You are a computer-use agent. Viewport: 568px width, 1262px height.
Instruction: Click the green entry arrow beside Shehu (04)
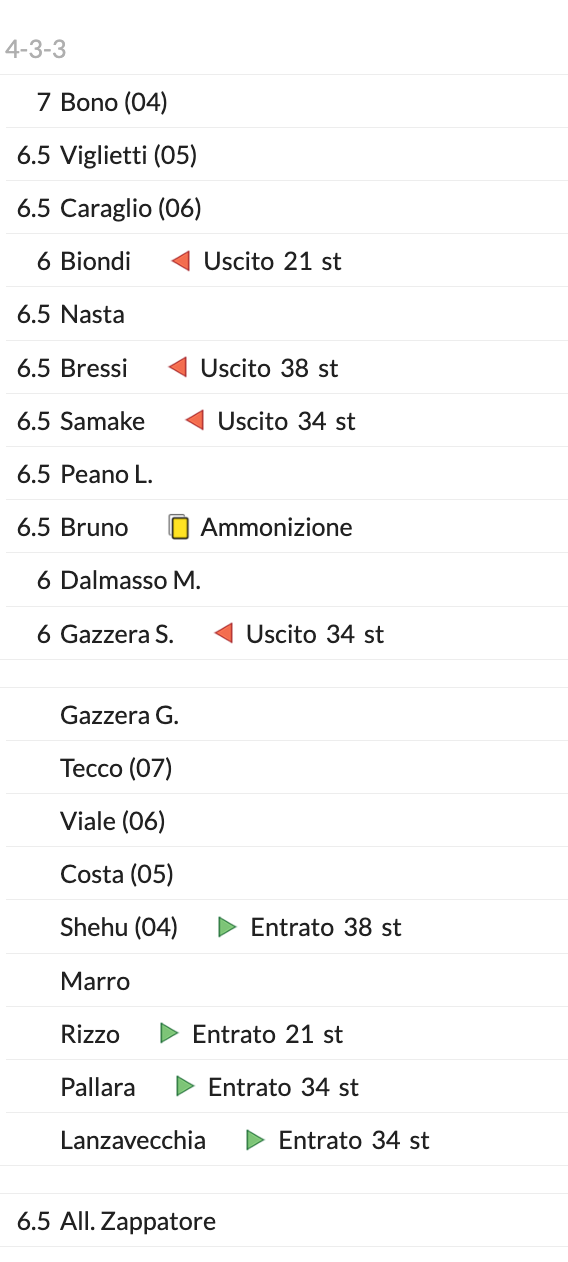pyautogui.click(x=228, y=927)
